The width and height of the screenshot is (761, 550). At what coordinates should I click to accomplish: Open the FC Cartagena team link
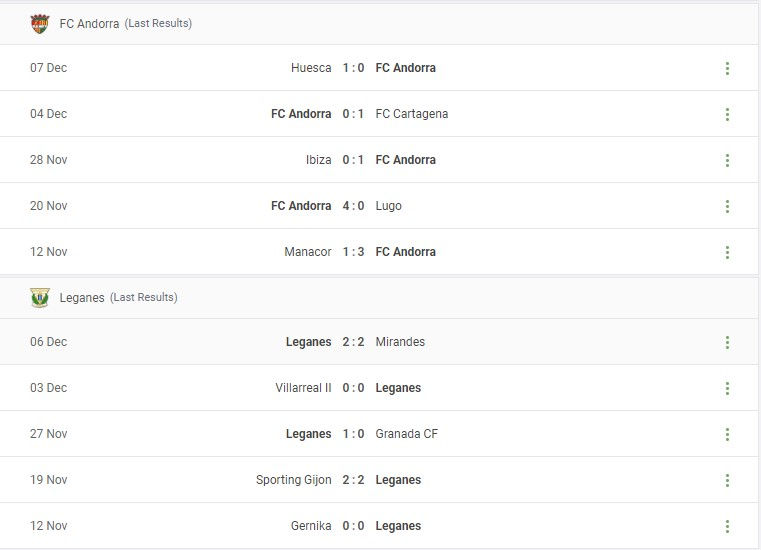tap(412, 114)
